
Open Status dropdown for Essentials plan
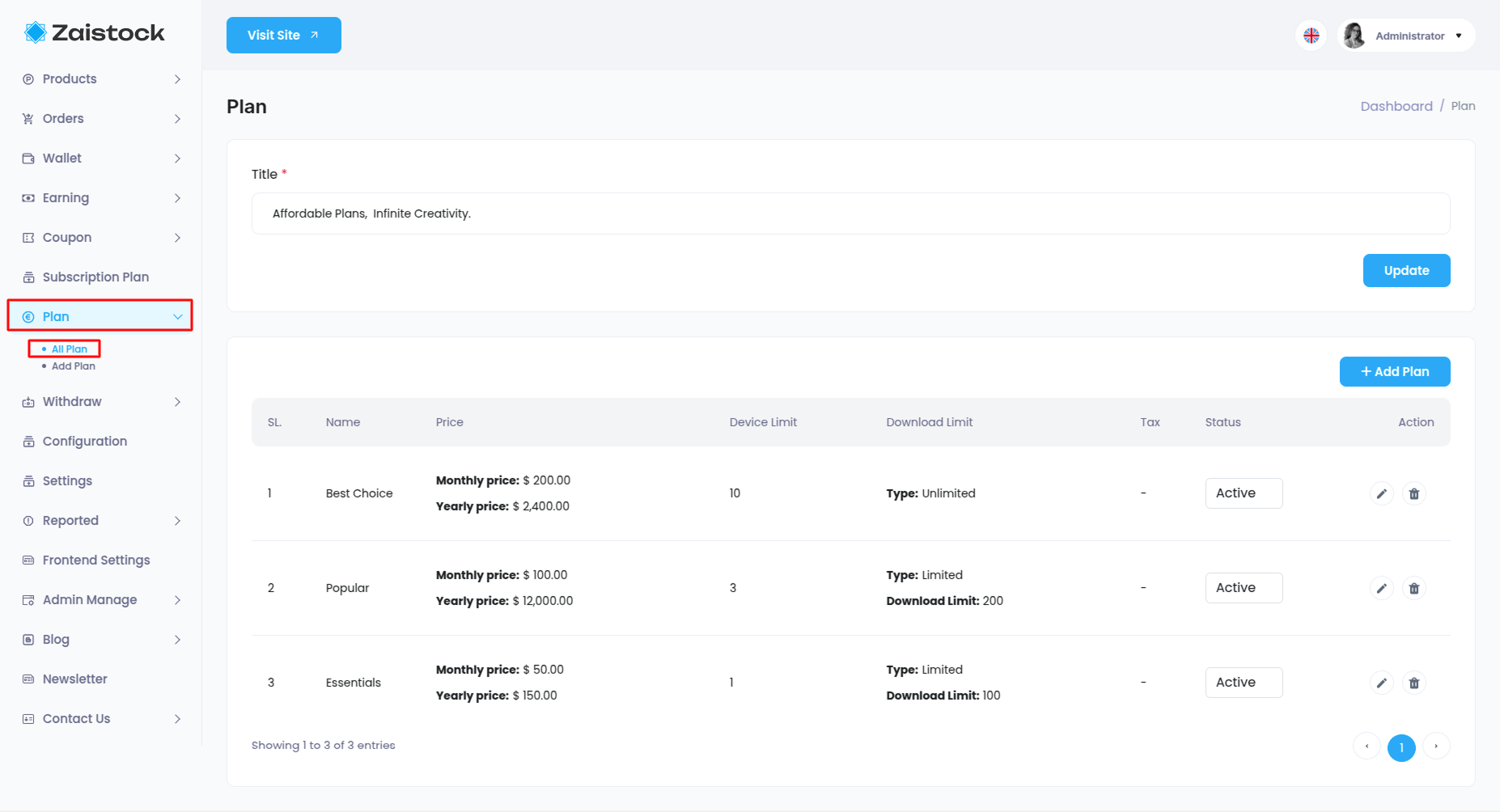point(1244,683)
